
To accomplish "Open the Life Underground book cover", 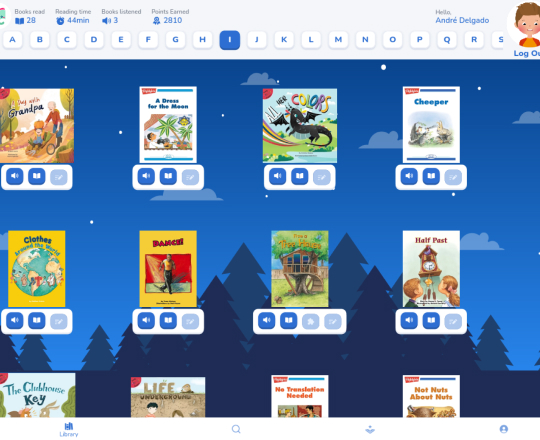I will click(x=168, y=397).
